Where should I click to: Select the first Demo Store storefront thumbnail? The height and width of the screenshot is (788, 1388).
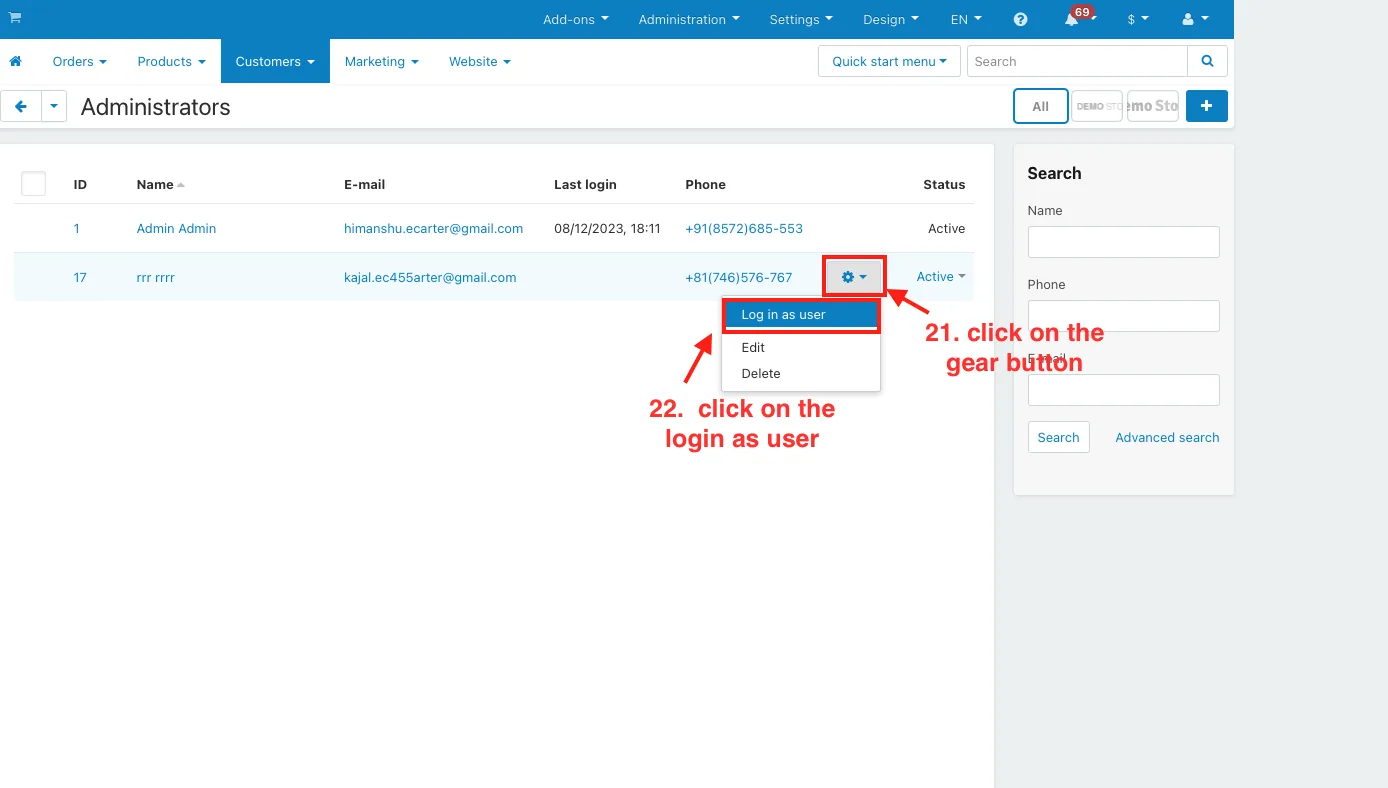click(1097, 106)
